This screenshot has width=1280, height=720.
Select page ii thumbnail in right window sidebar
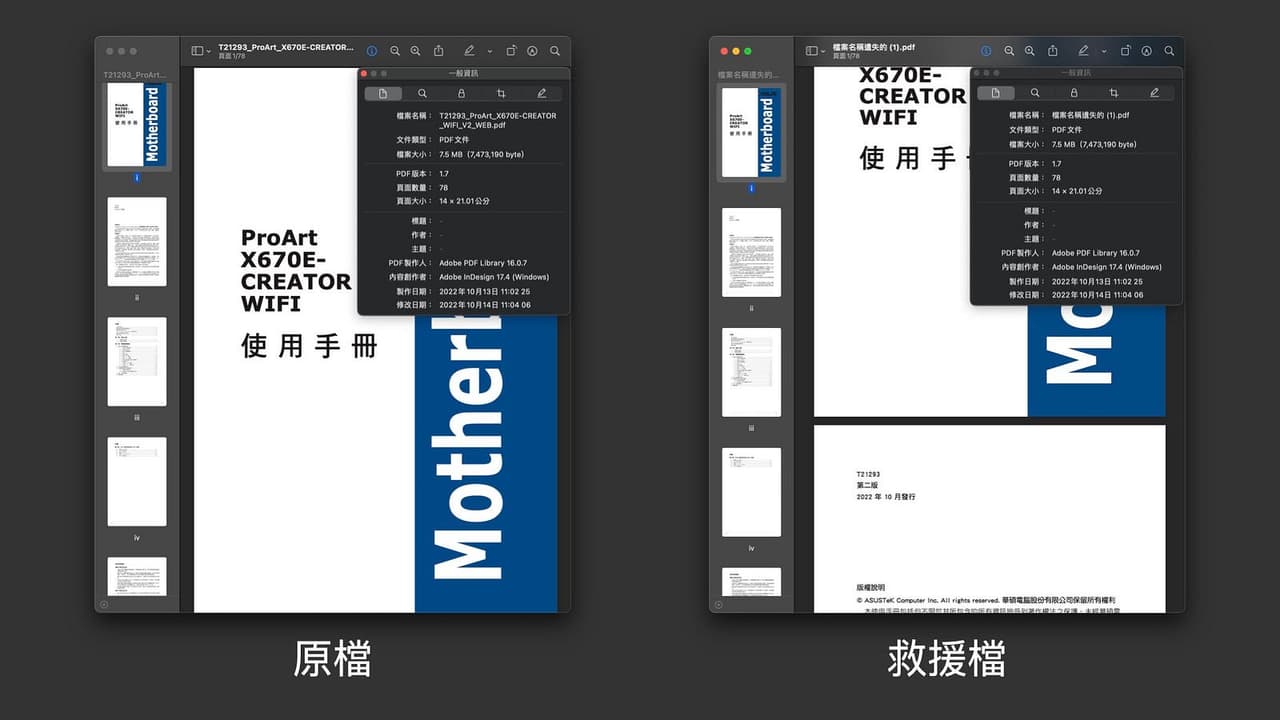[751, 252]
